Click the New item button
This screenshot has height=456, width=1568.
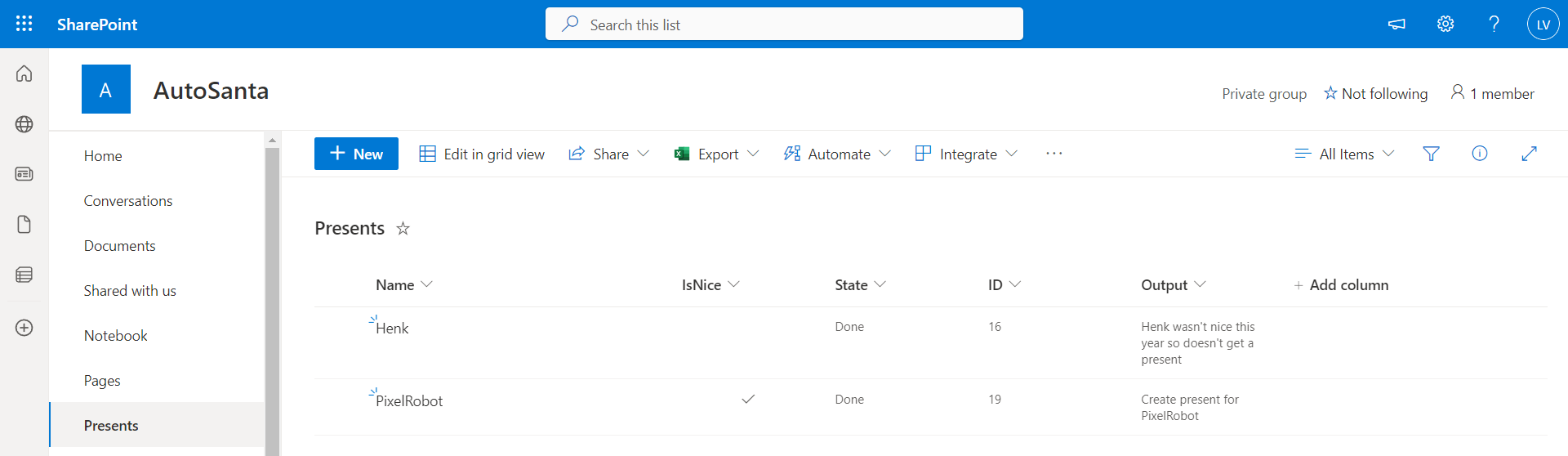[x=356, y=154]
